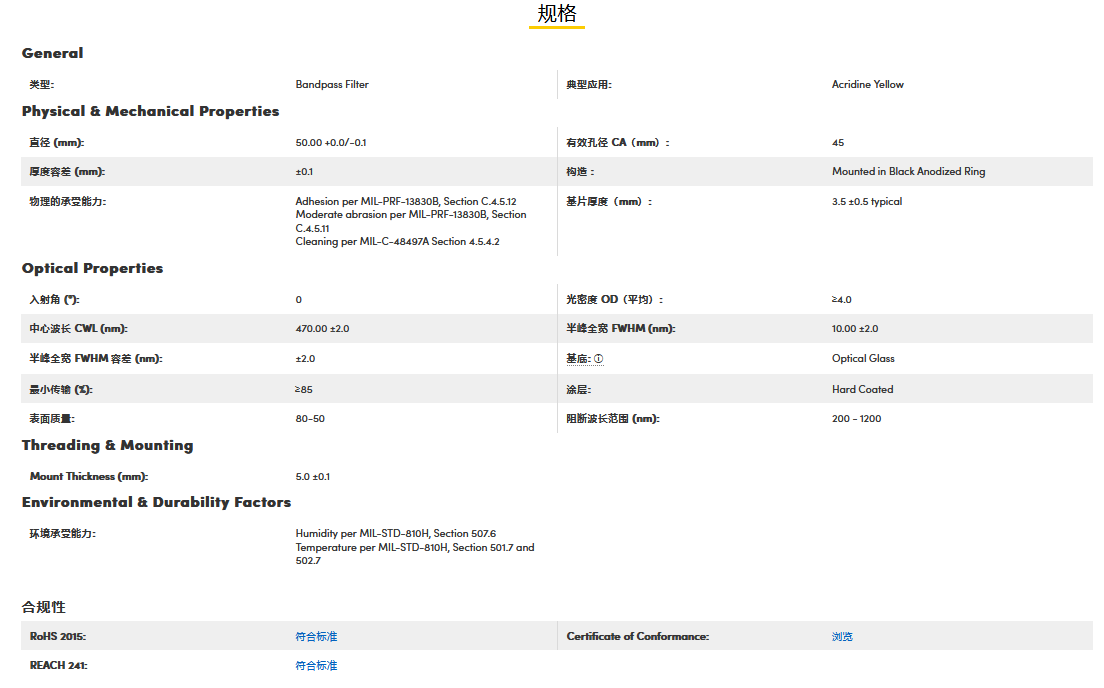Click the dotted-underlined 基底 label
This screenshot has height=688, width=1104.
(578, 359)
